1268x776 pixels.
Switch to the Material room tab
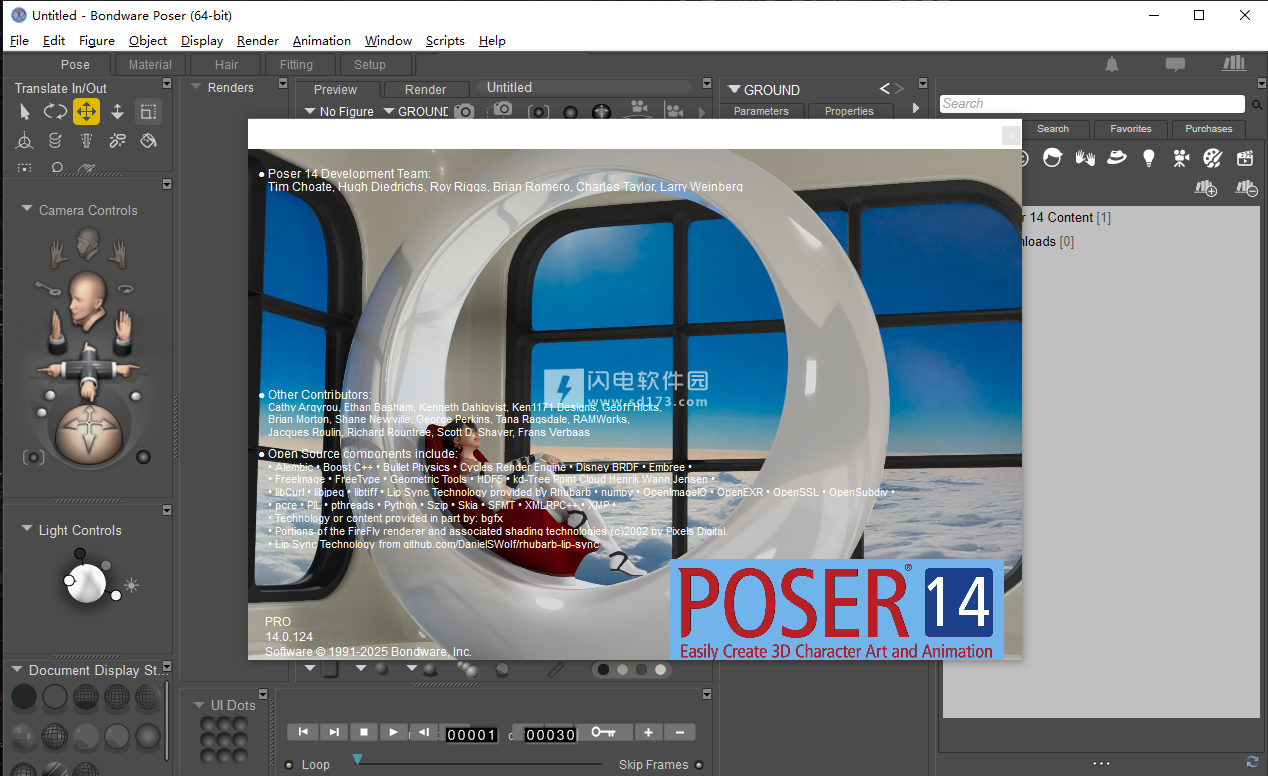click(x=150, y=65)
